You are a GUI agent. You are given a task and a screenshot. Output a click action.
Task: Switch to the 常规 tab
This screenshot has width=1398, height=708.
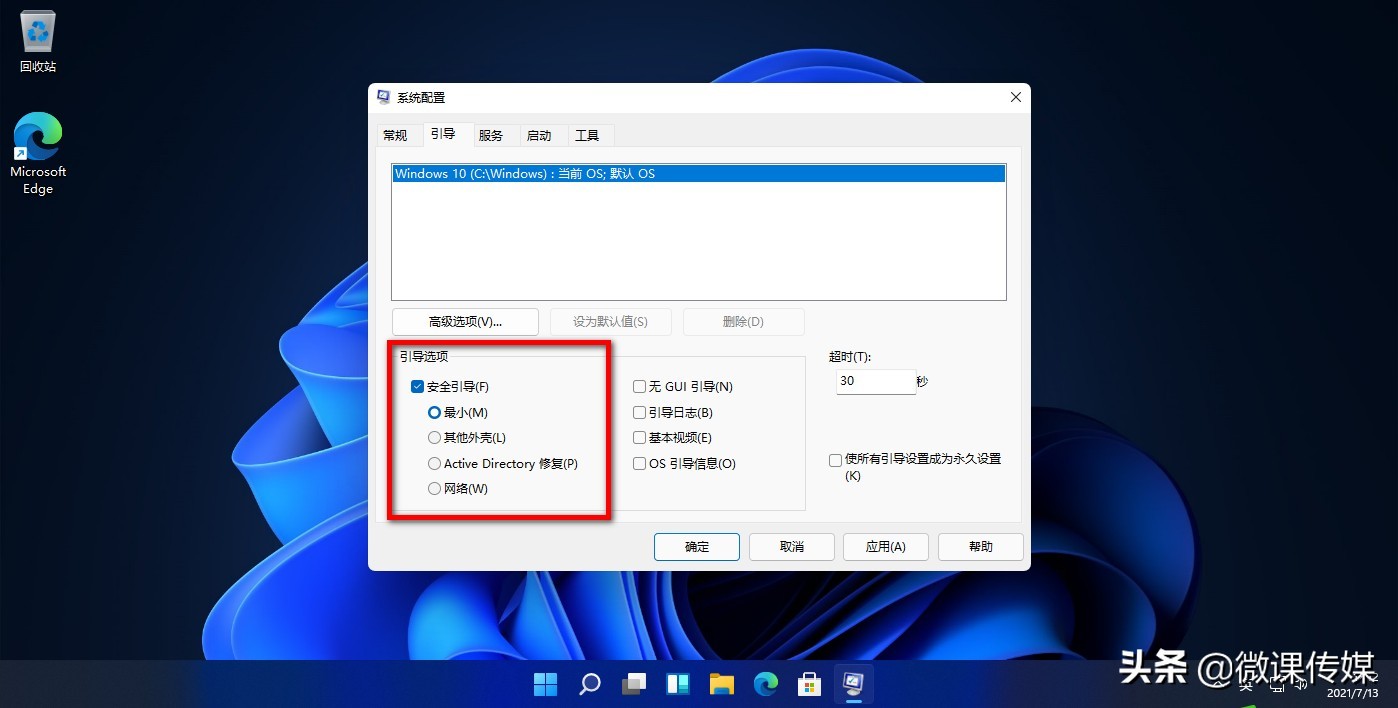395,135
